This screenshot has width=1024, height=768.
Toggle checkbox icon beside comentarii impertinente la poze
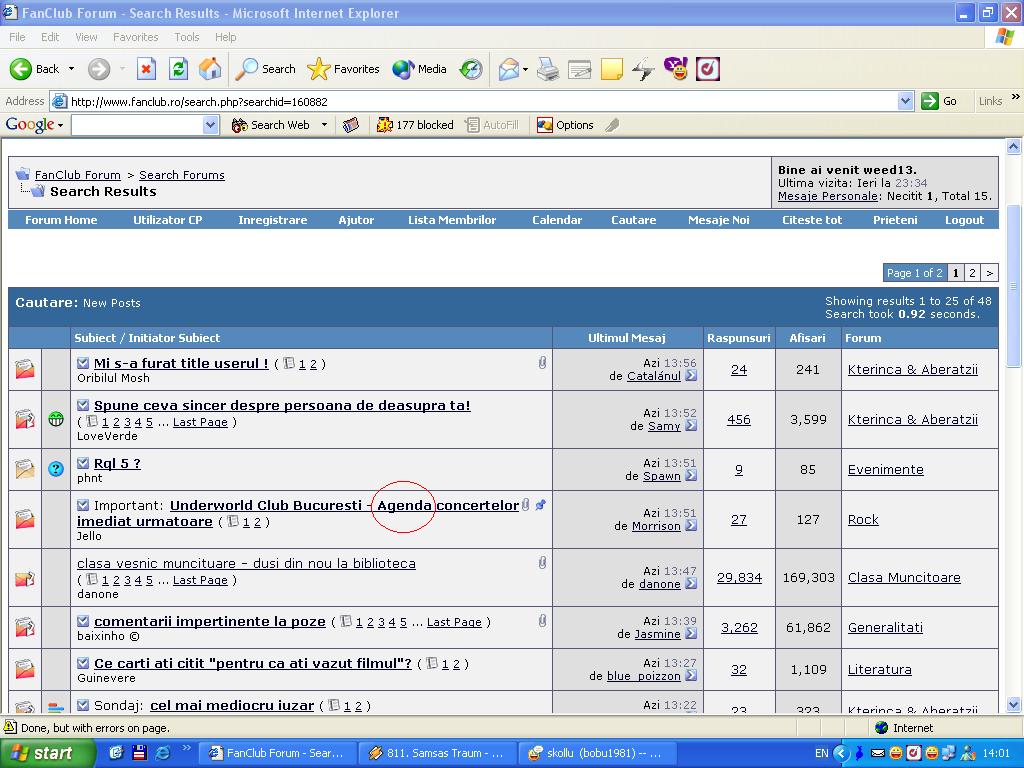pyautogui.click(x=83, y=622)
